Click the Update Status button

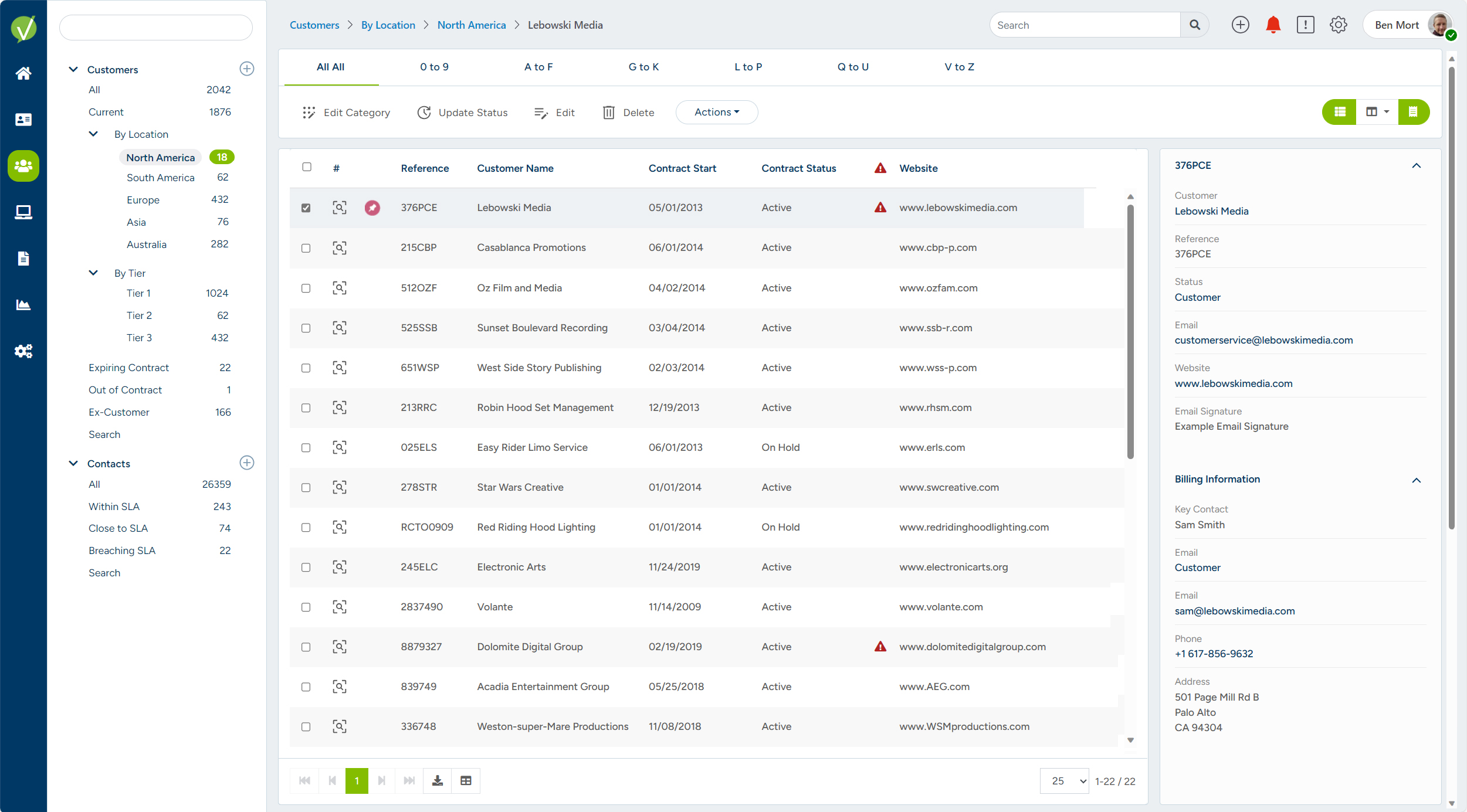pos(463,113)
